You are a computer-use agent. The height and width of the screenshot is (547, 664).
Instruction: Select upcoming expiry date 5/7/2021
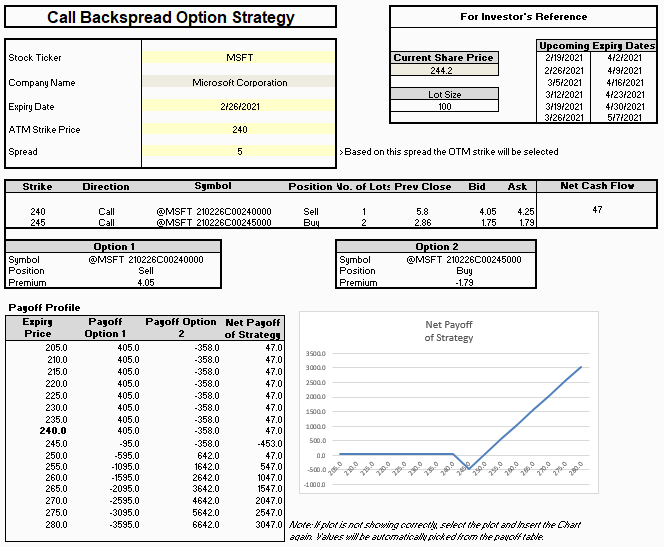click(624, 117)
